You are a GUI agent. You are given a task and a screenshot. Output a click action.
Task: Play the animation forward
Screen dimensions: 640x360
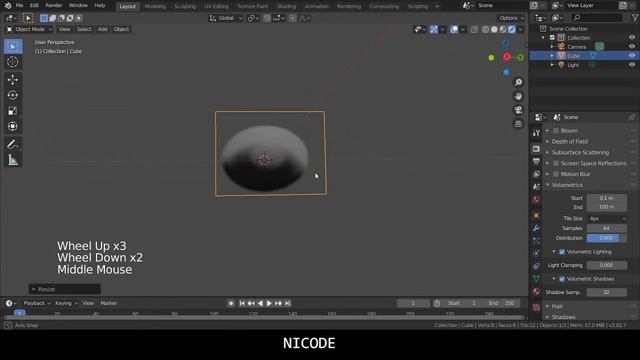[x=269, y=303]
